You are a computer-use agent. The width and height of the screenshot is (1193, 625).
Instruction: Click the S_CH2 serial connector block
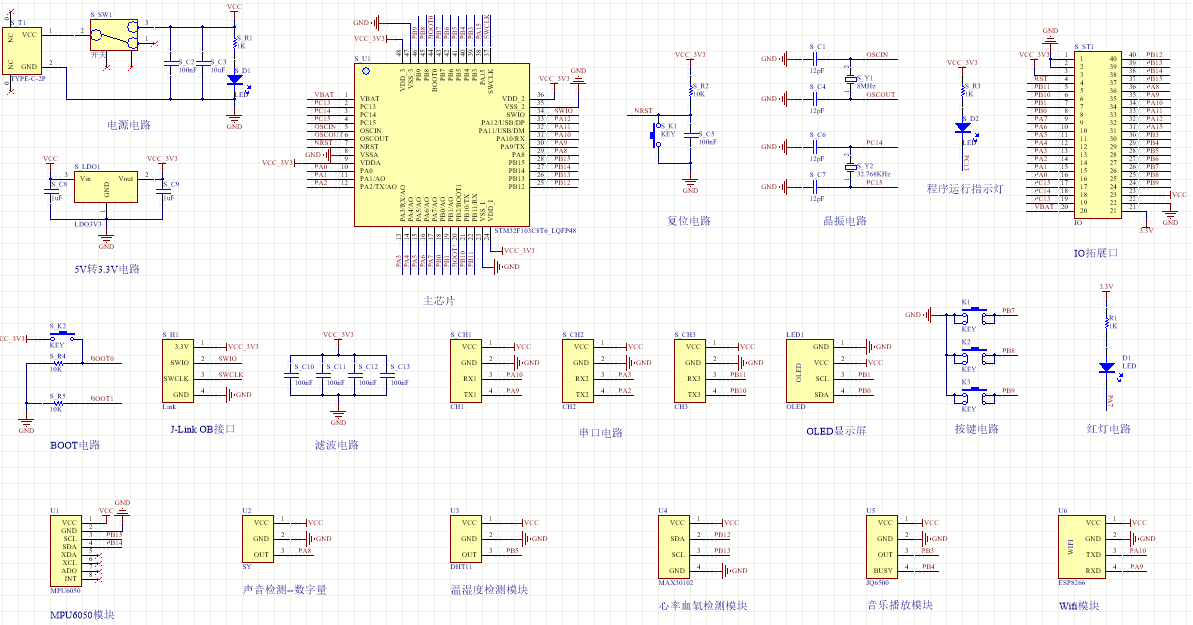577,371
